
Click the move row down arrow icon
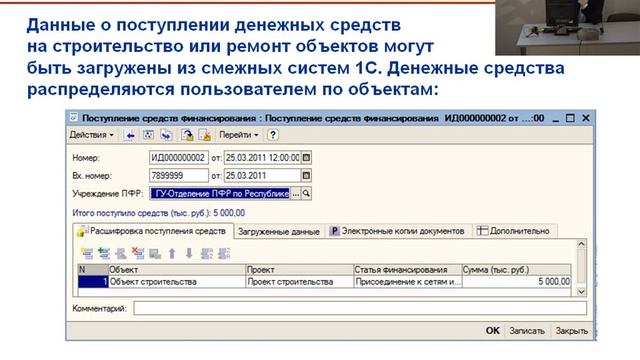(189, 253)
